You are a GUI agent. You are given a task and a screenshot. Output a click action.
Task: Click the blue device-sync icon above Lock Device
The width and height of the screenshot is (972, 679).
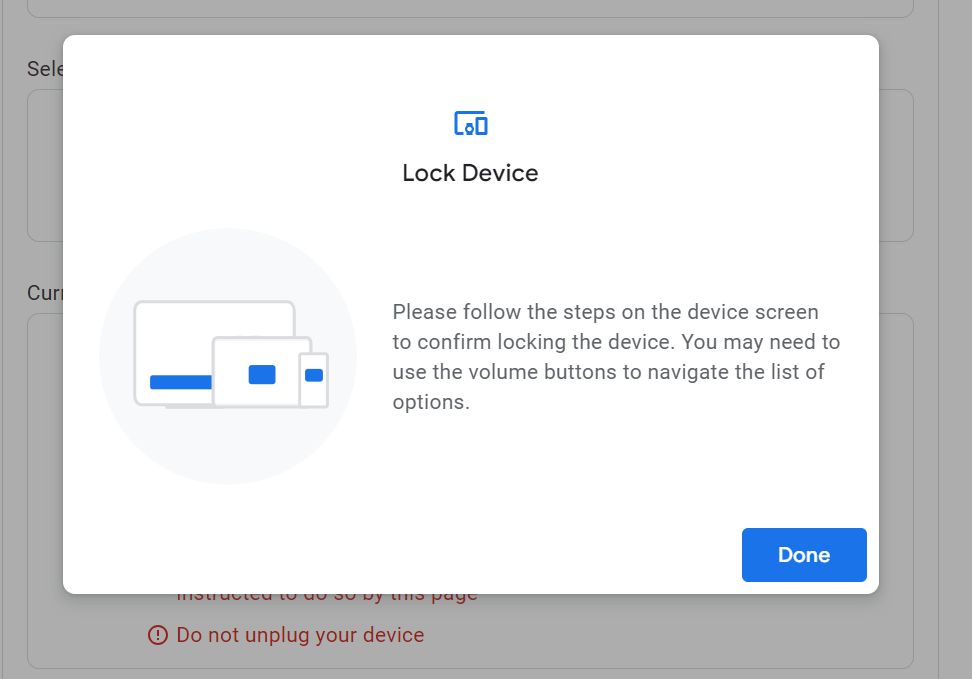pyautogui.click(x=470, y=122)
